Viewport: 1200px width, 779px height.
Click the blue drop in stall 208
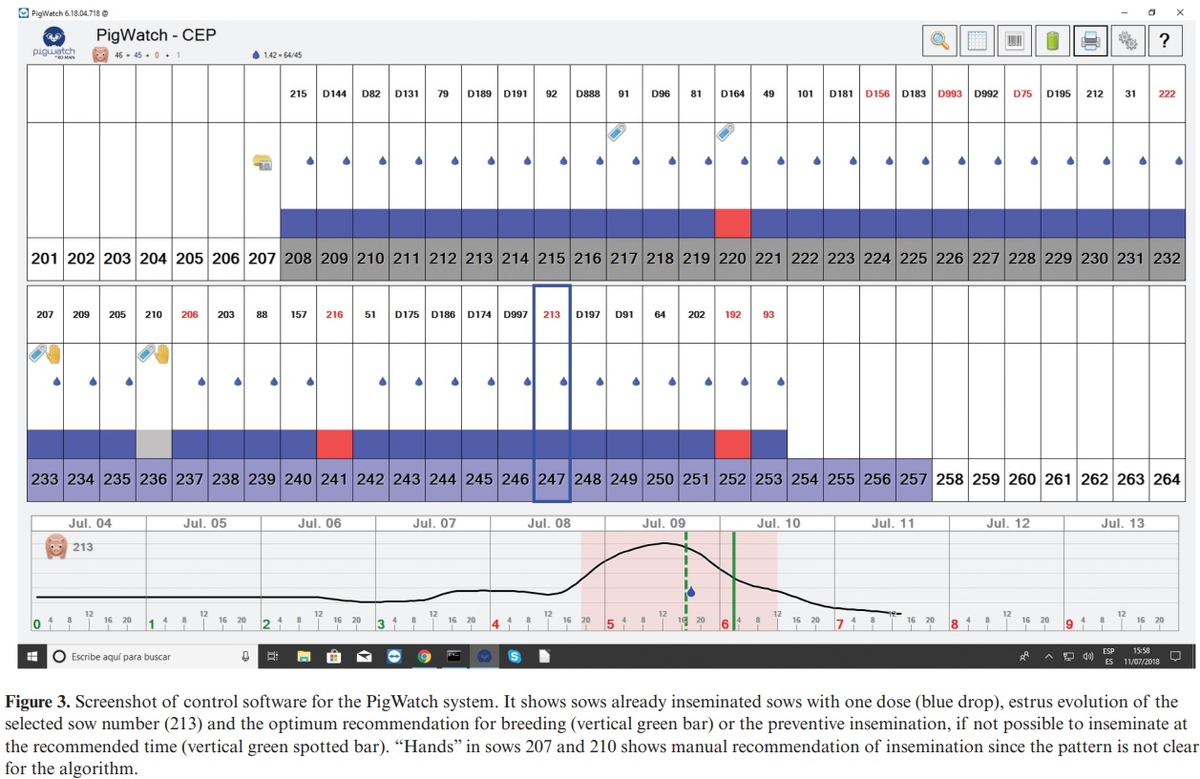coord(309,160)
